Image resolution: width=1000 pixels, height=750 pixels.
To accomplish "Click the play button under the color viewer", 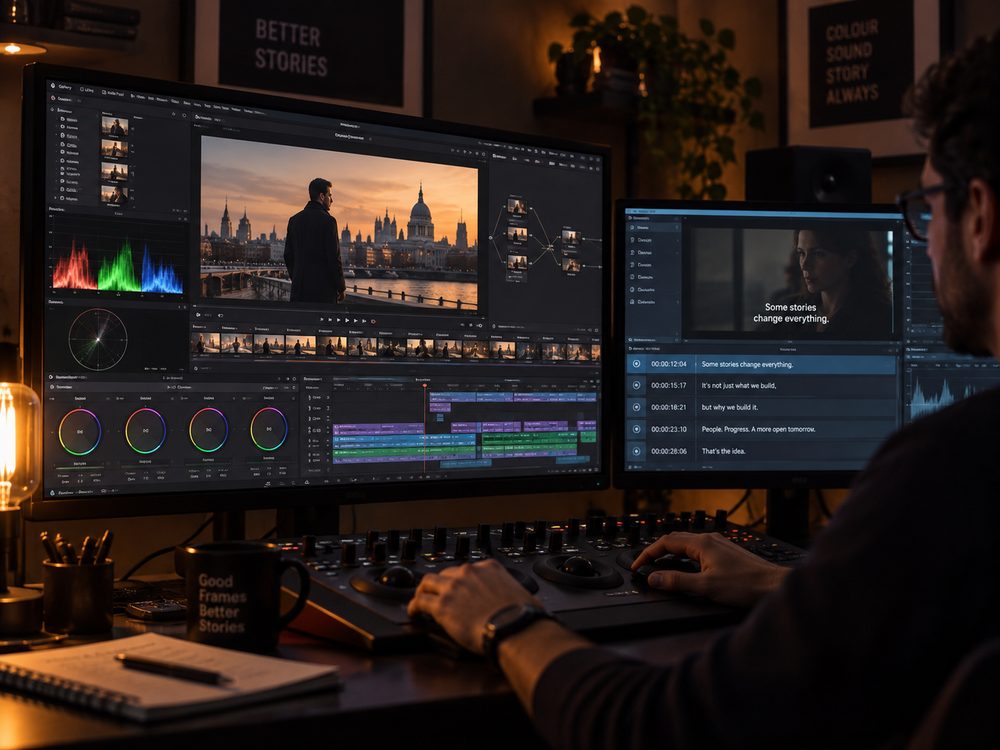I will [x=346, y=320].
